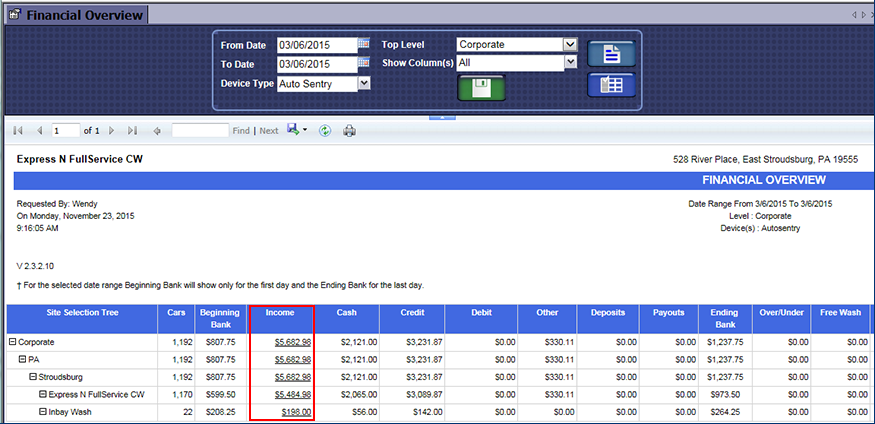Screen dimensions: 875x424
Task: Go to the last report page
Action: click(131, 131)
